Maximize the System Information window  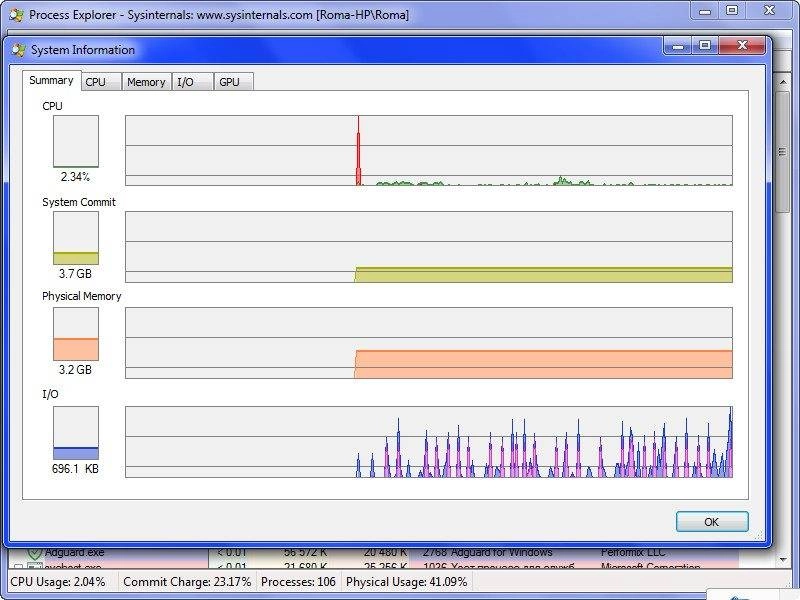pyautogui.click(x=705, y=45)
